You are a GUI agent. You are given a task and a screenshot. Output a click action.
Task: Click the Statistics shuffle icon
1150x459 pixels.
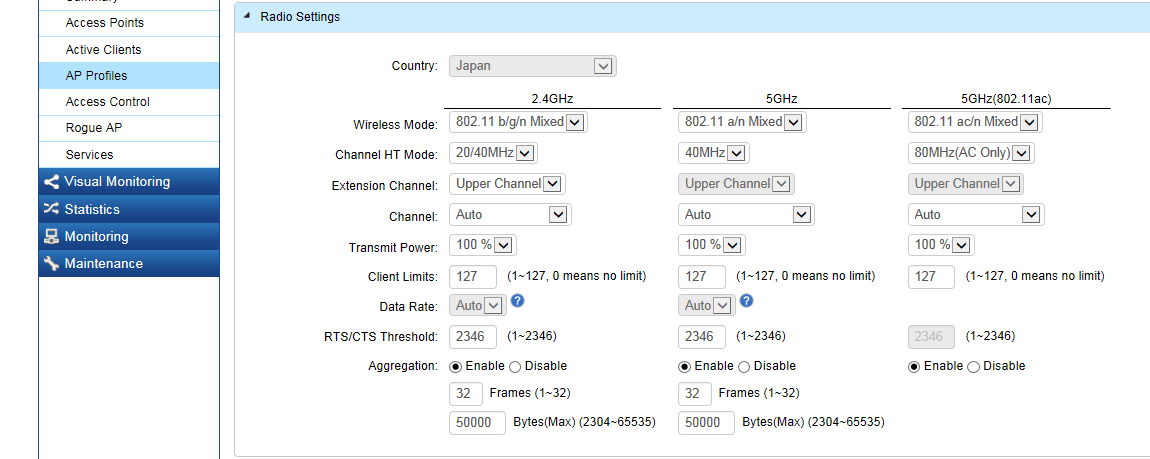(x=51, y=209)
